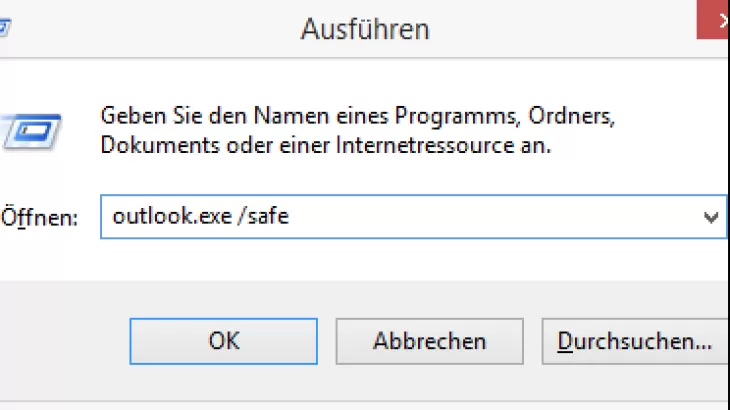The image size is (730, 410).
Task: Click the OK button
Action: 224,341
